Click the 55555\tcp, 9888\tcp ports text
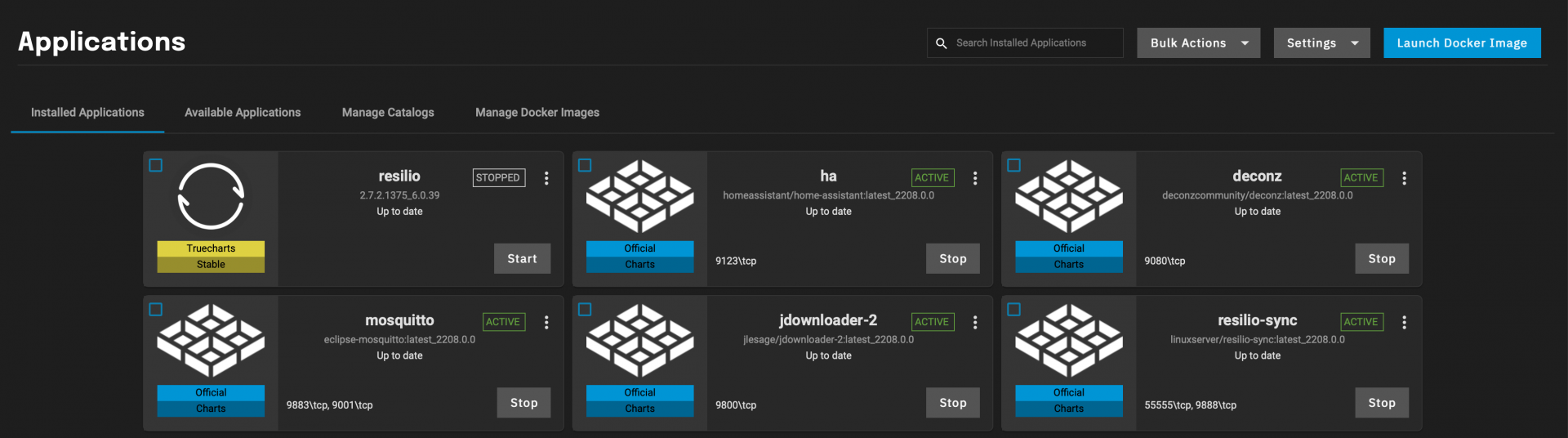This screenshot has width=1568, height=438. 1190,405
